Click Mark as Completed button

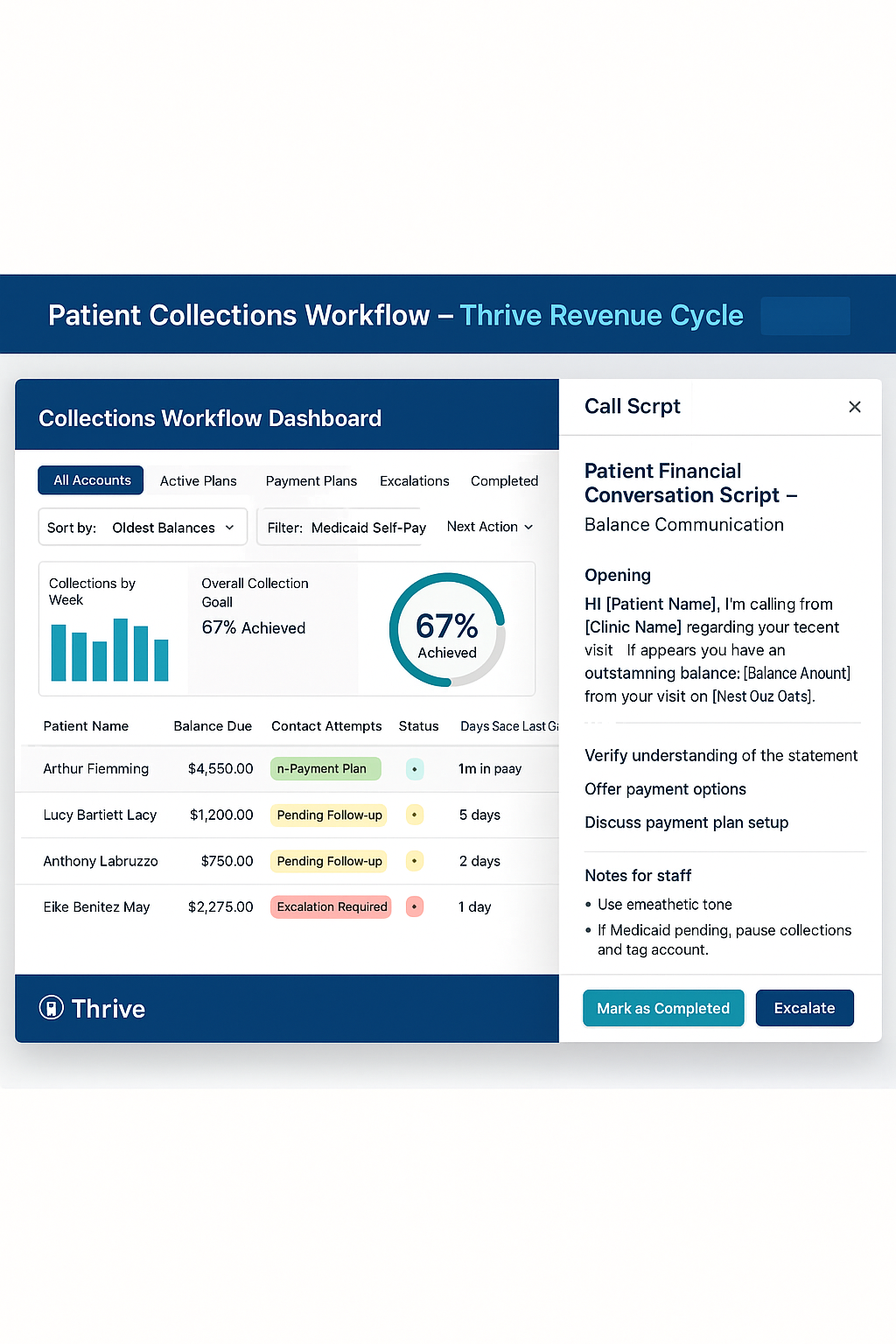663,1008
